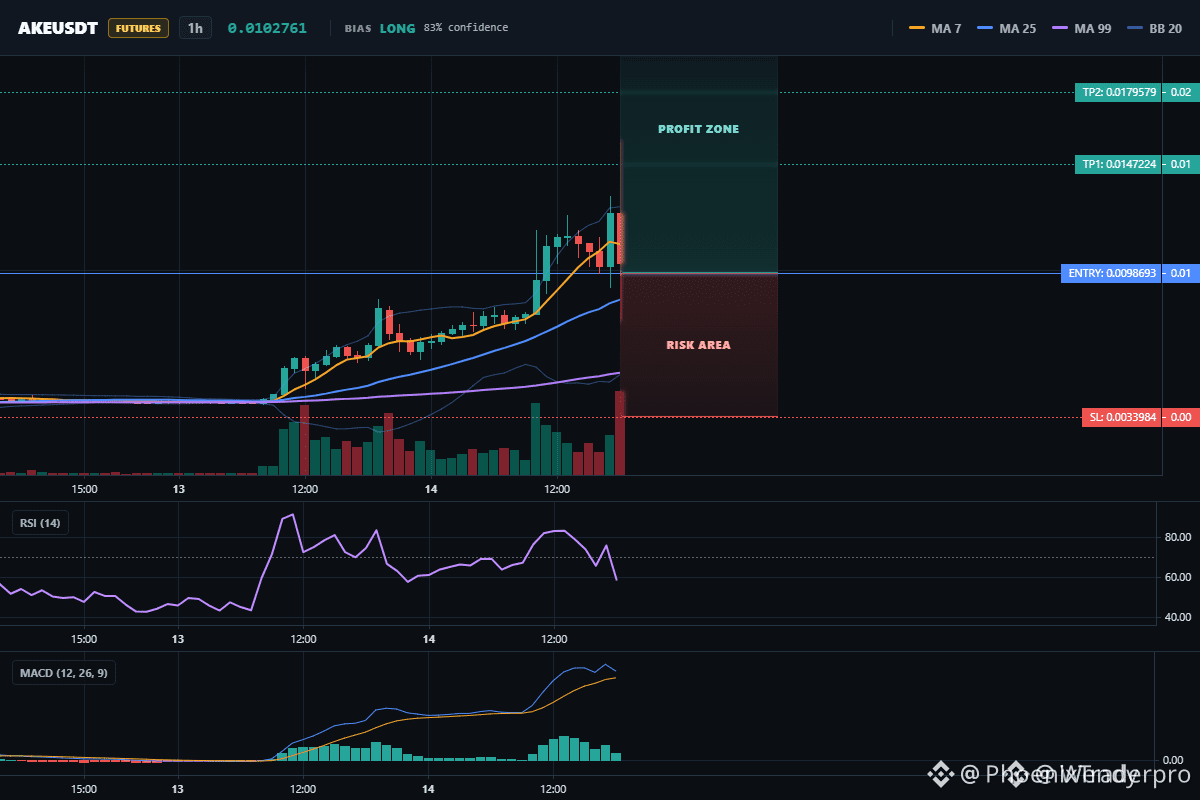This screenshot has height=800, width=1200.
Task: Click the AKEUSDT symbol name
Action: click(58, 28)
